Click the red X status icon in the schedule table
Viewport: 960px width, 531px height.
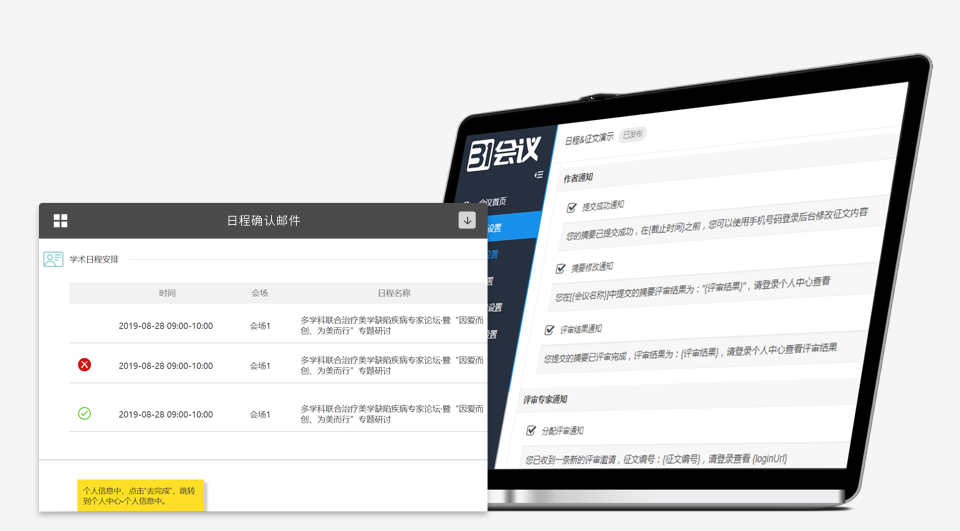(x=84, y=365)
